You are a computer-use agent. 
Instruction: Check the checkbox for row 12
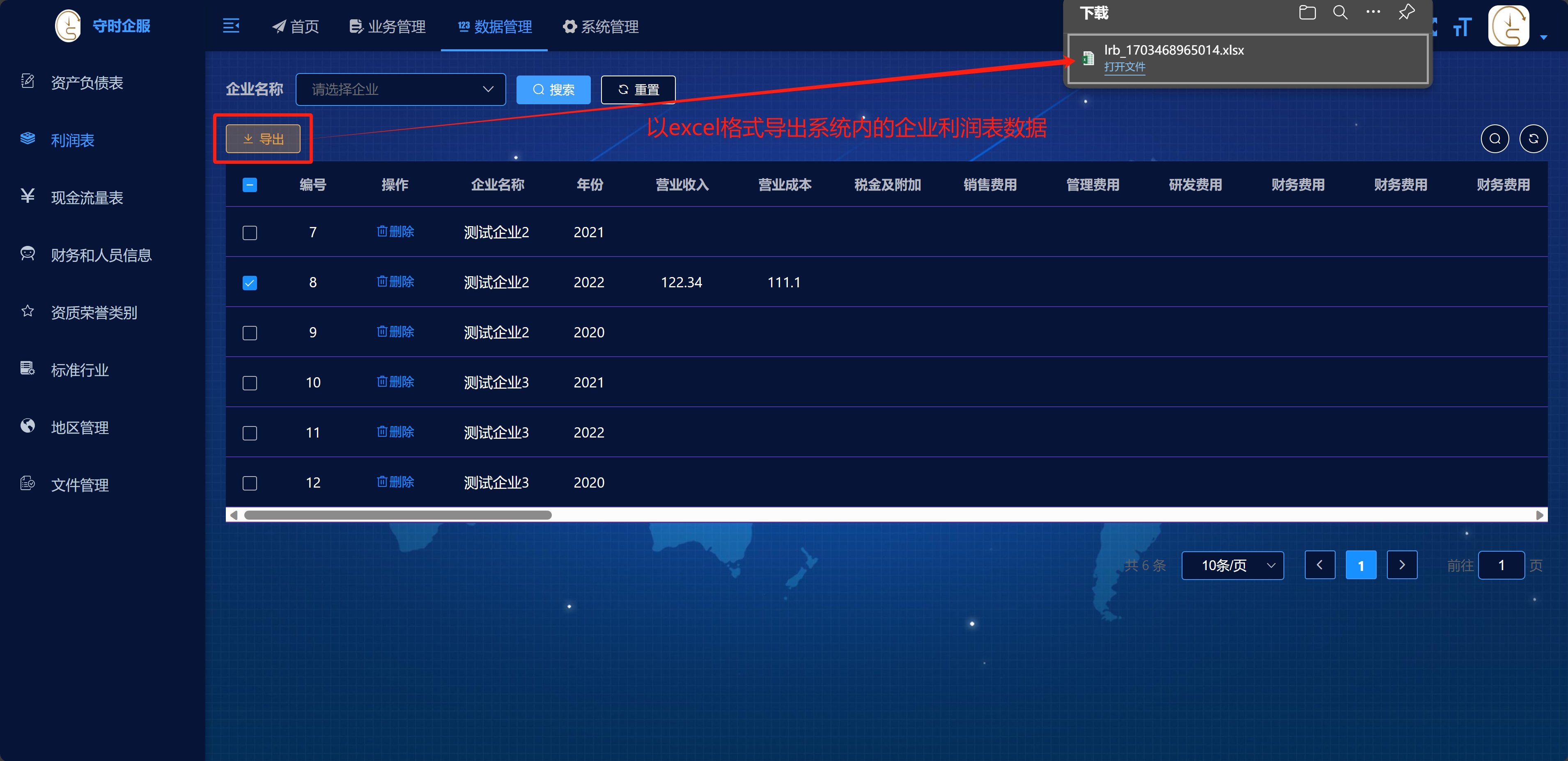click(x=250, y=483)
